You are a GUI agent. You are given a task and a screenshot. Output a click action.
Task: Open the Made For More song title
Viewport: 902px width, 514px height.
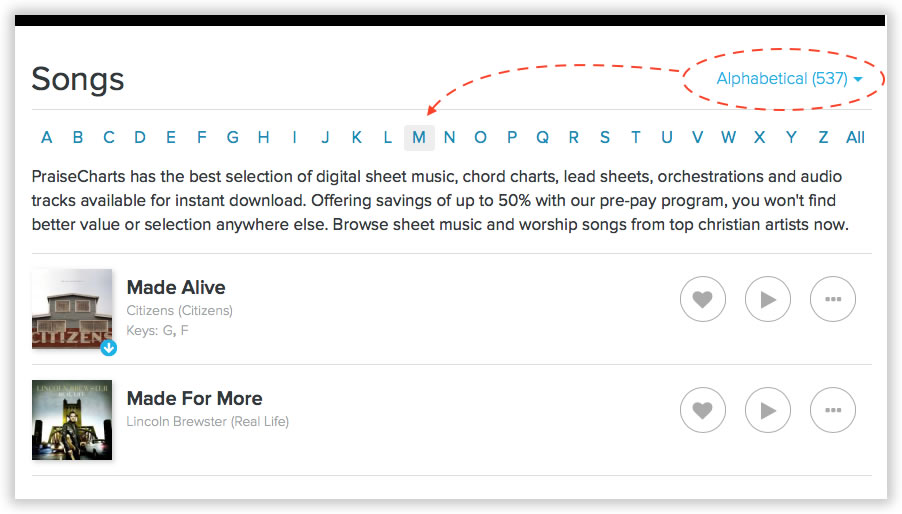[x=194, y=399]
